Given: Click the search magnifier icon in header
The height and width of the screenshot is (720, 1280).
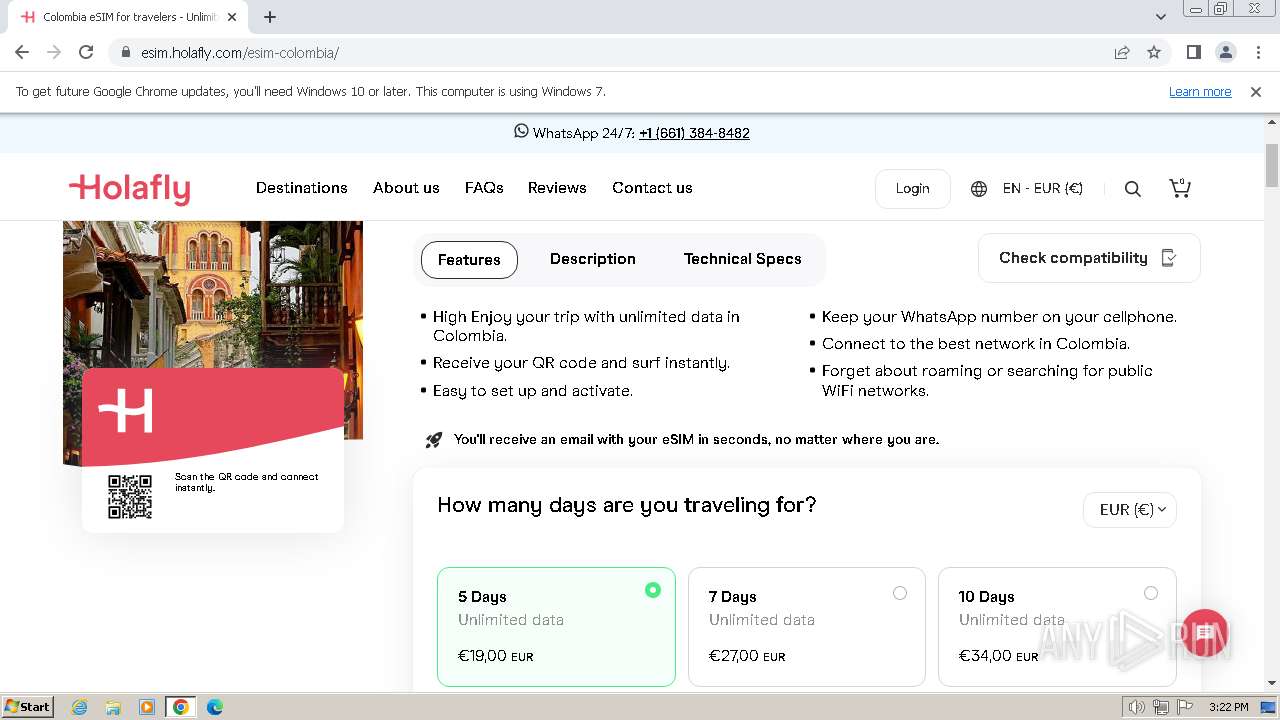Looking at the screenshot, I should tap(1133, 189).
